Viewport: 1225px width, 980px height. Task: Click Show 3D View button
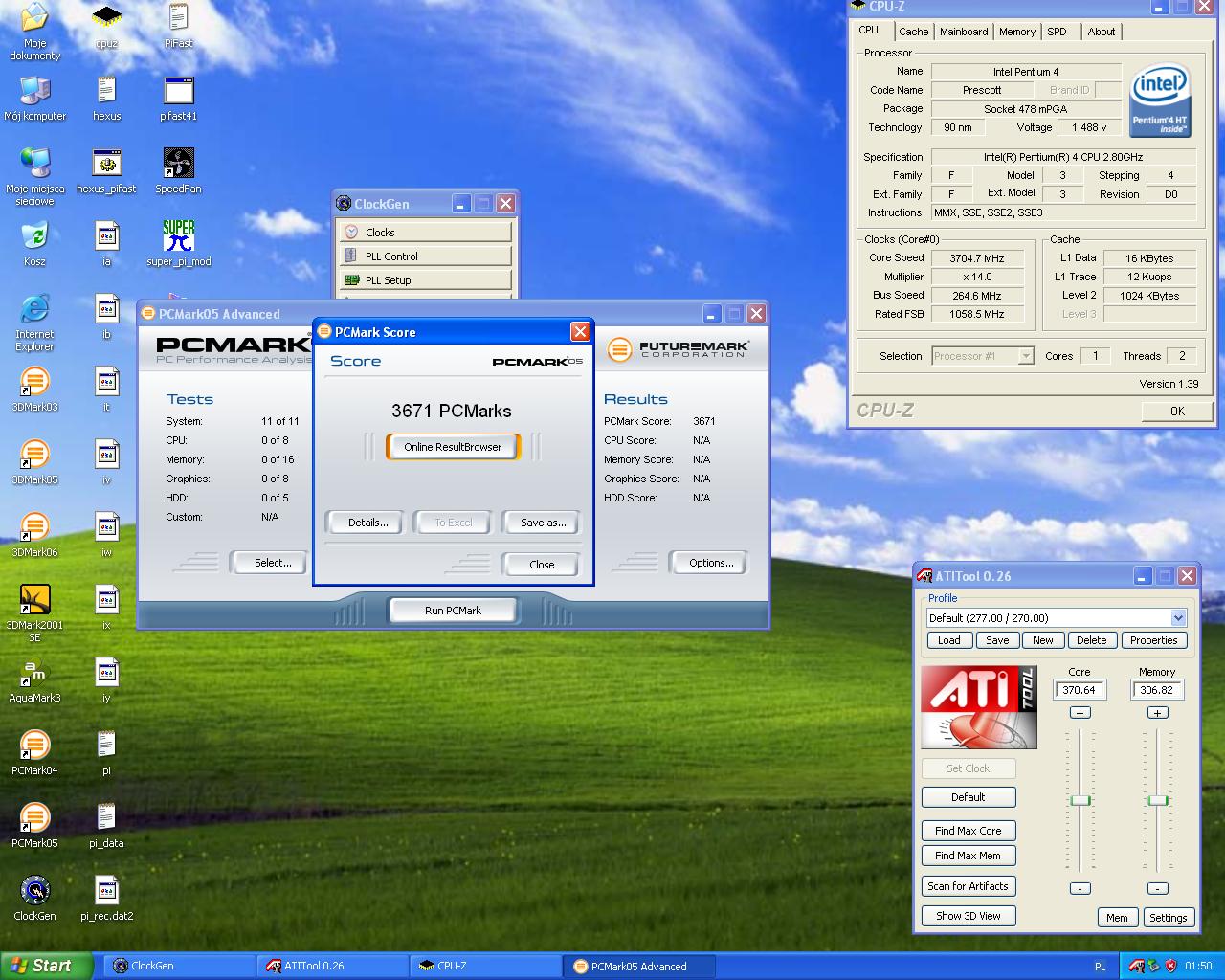click(x=969, y=916)
